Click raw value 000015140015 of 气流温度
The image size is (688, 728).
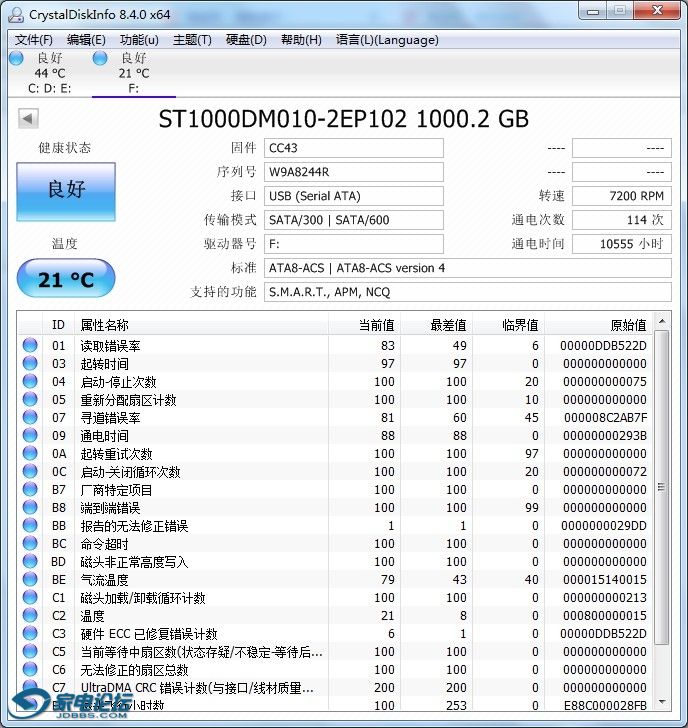click(x=604, y=579)
